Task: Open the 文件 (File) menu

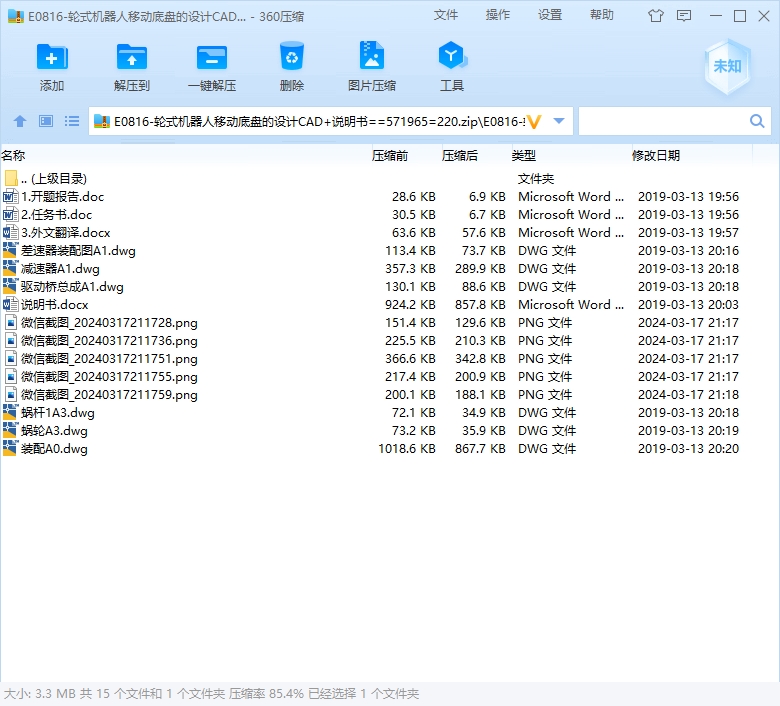Action: (x=446, y=15)
